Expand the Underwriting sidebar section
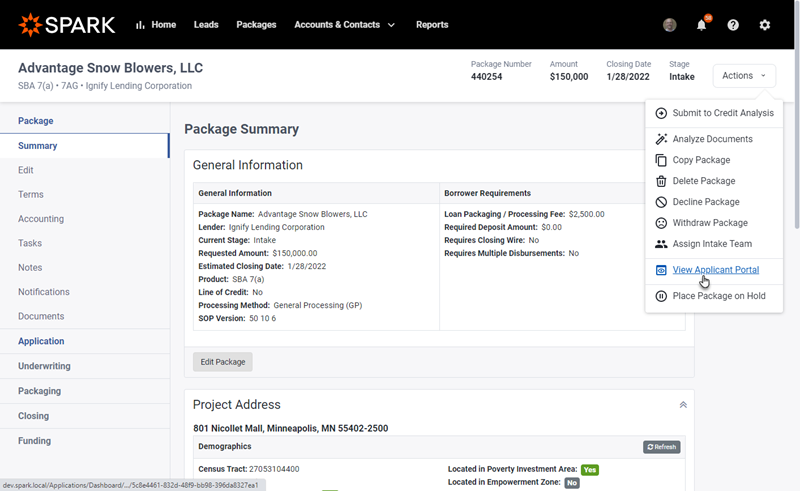The width and height of the screenshot is (800, 491). pyautogui.click(x=85, y=366)
